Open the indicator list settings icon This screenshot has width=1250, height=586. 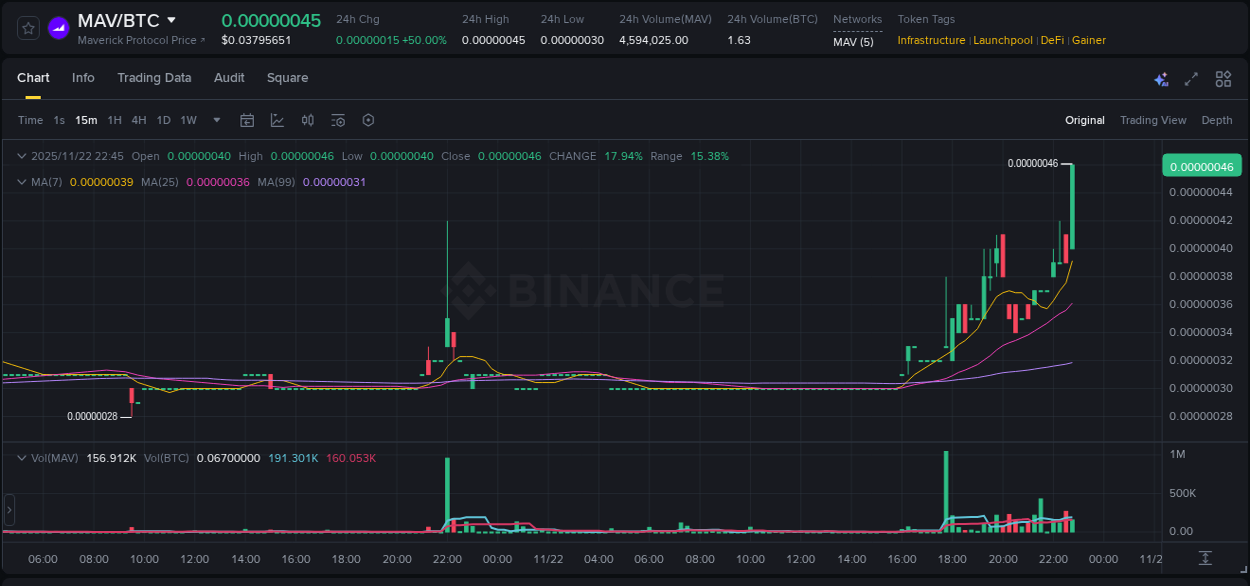point(338,120)
